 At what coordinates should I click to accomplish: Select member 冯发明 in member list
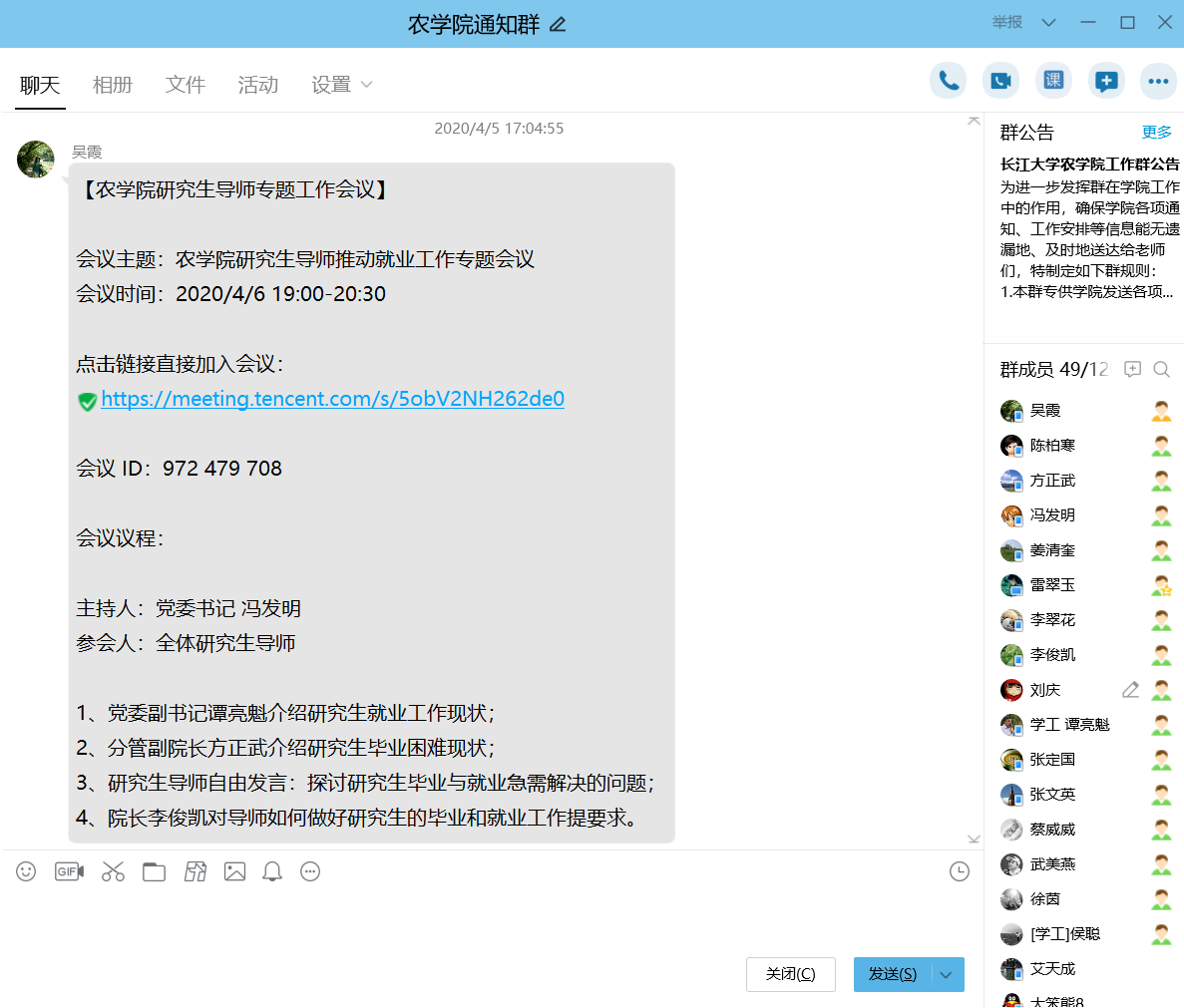pos(1052,515)
